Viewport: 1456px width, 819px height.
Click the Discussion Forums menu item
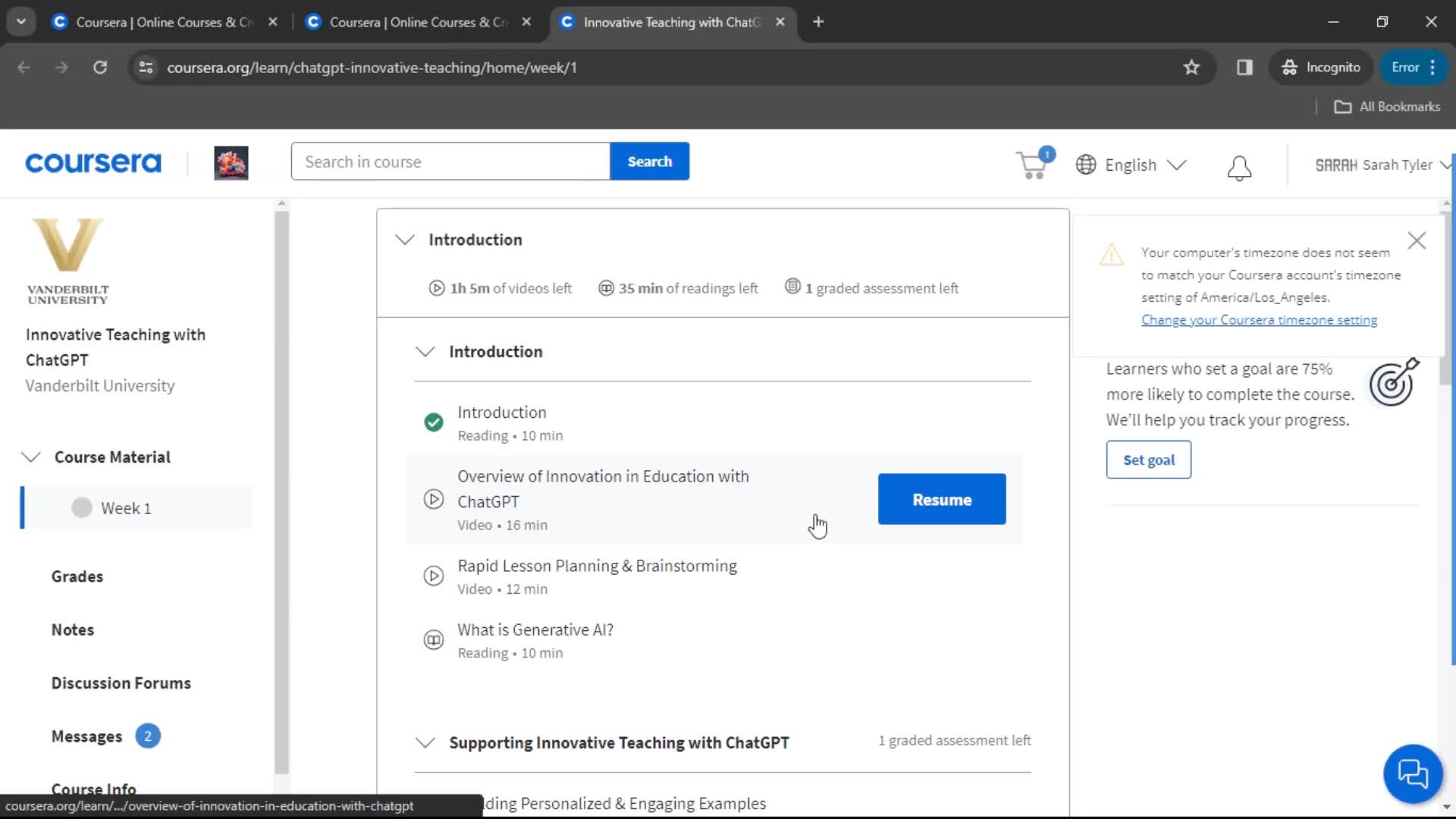121,683
